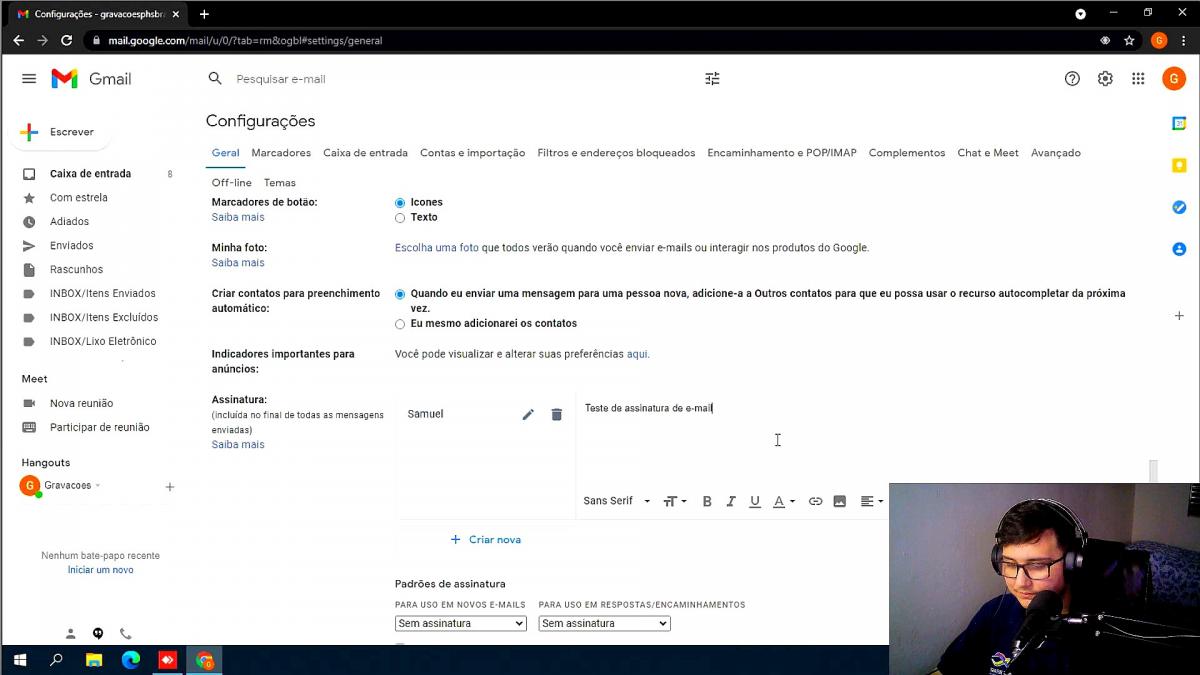1200x675 pixels.
Task: Open the Support help question mark icon
Action: click(x=1072, y=79)
